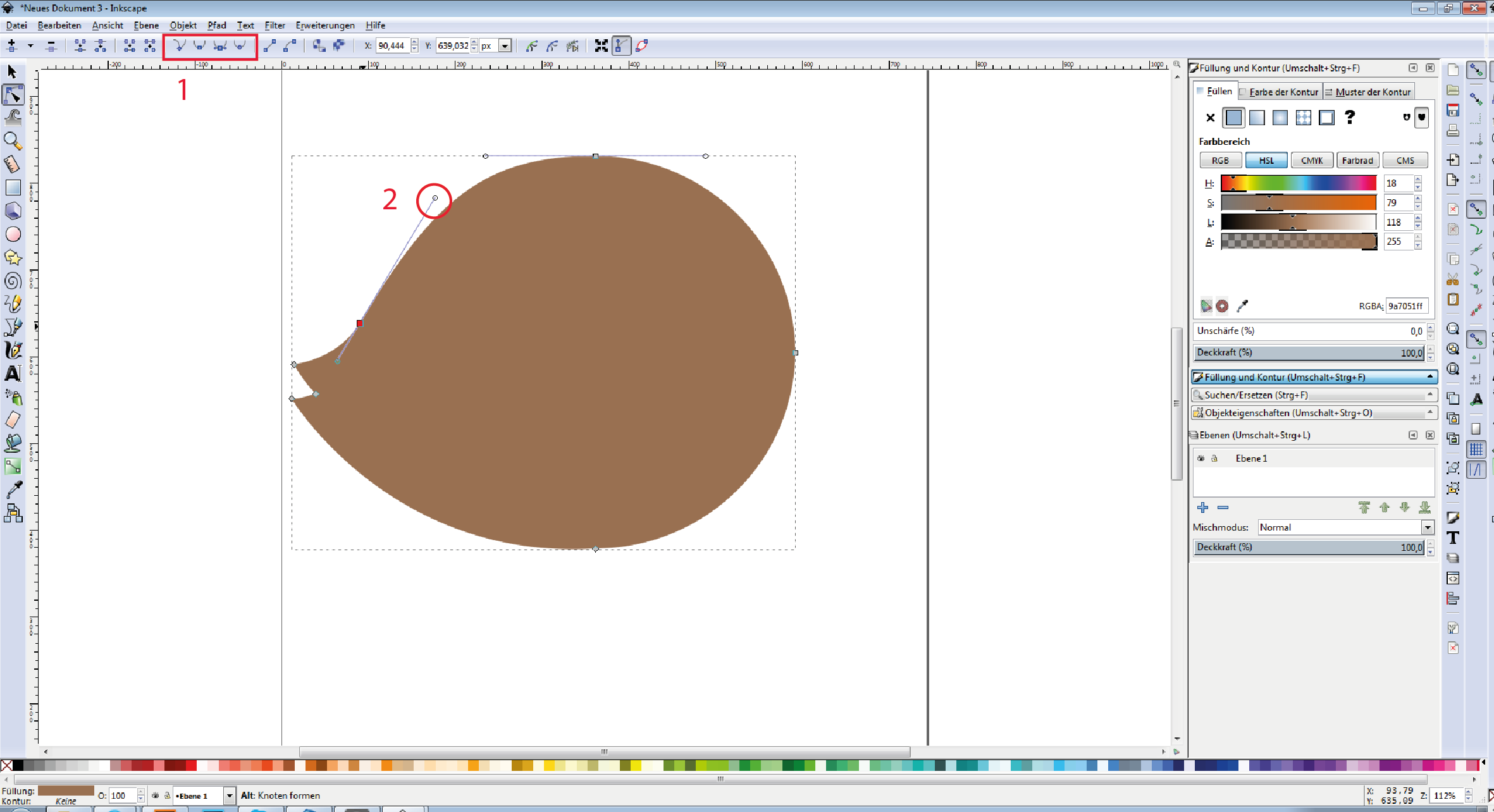
Task: Select the arrow selection tool
Action: (x=12, y=71)
